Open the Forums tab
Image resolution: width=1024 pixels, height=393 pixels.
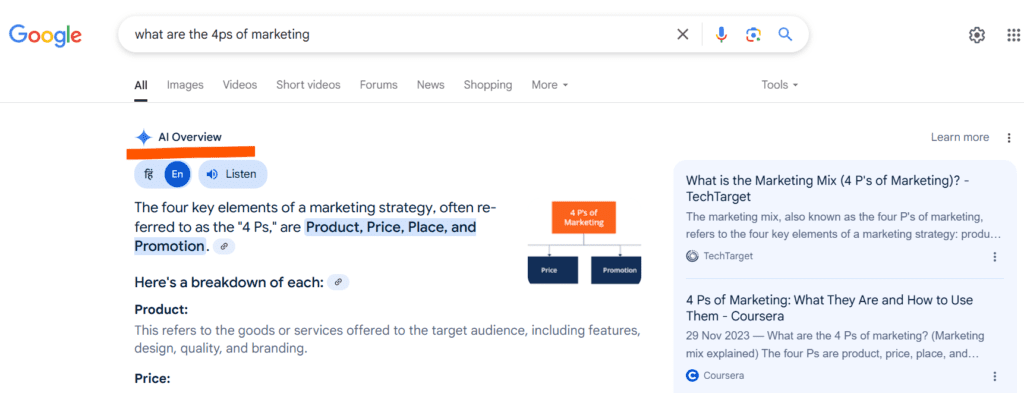tap(379, 85)
